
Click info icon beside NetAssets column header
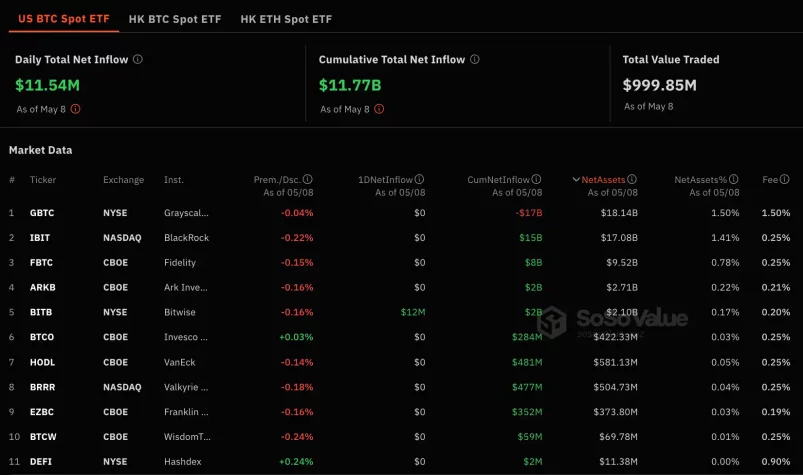tap(633, 180)
